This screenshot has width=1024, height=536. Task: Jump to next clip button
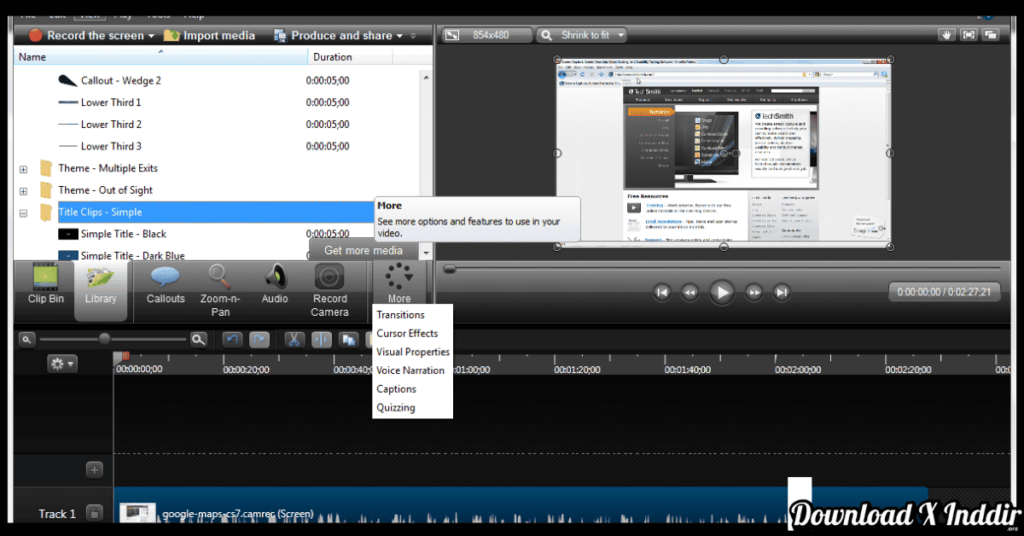tap(782, 292)
